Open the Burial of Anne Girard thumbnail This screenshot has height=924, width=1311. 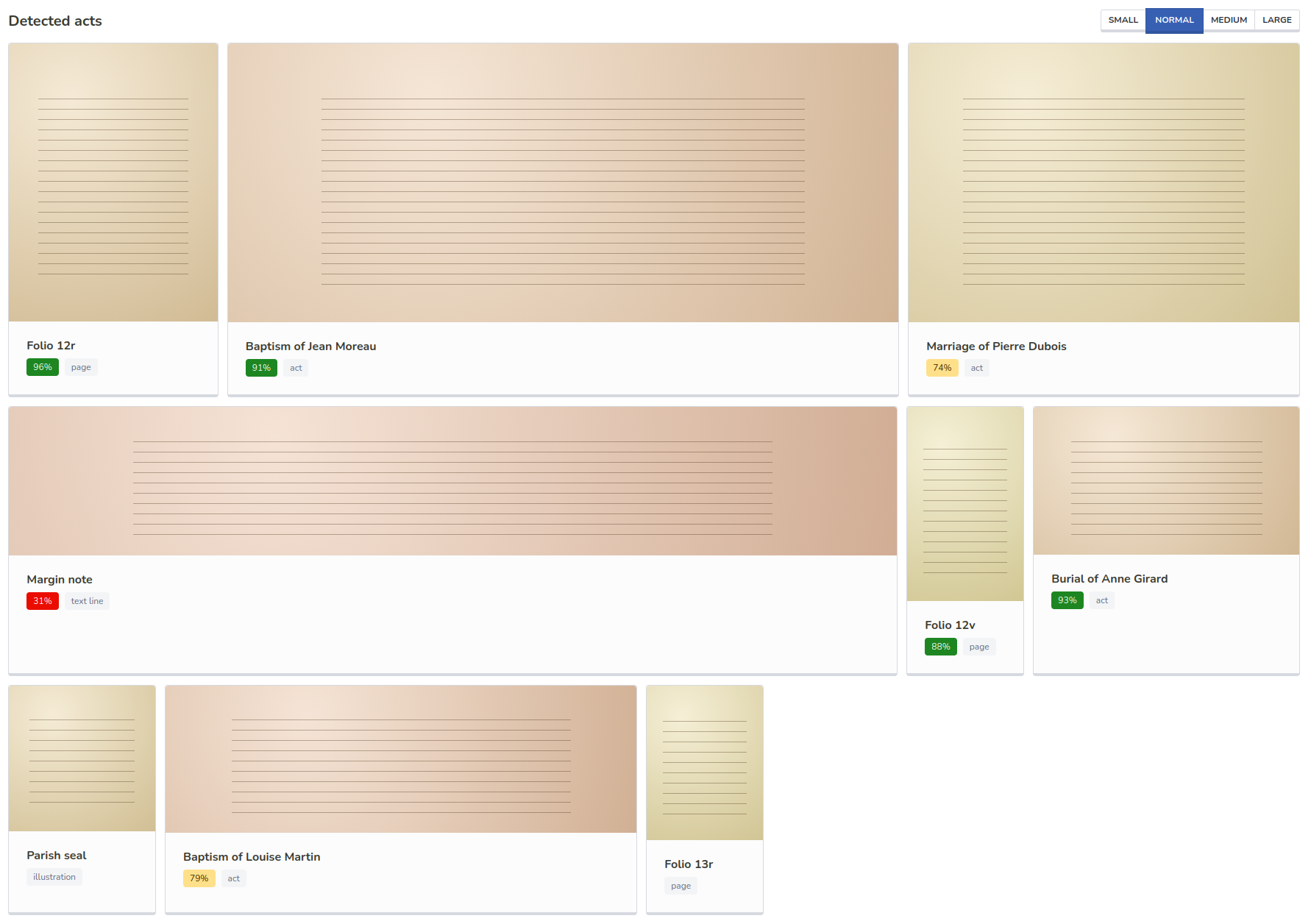point(1166,481)
